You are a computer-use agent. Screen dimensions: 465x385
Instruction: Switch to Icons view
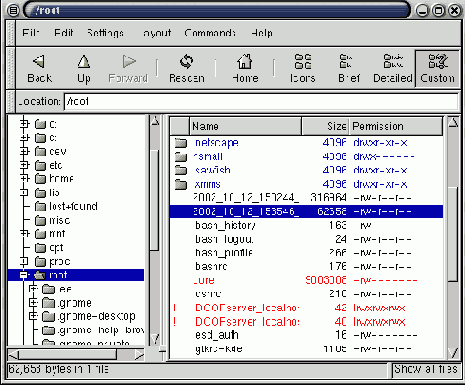click(303, 69)
